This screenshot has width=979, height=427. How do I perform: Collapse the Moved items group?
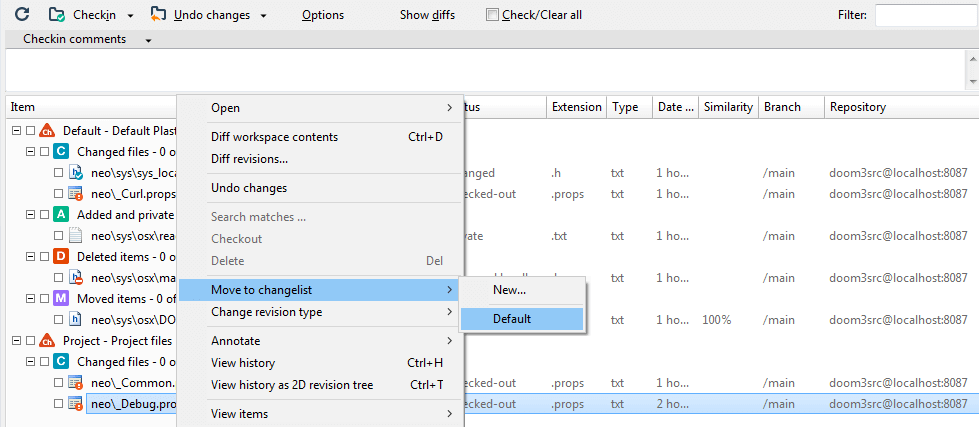[x=29, y=298]
